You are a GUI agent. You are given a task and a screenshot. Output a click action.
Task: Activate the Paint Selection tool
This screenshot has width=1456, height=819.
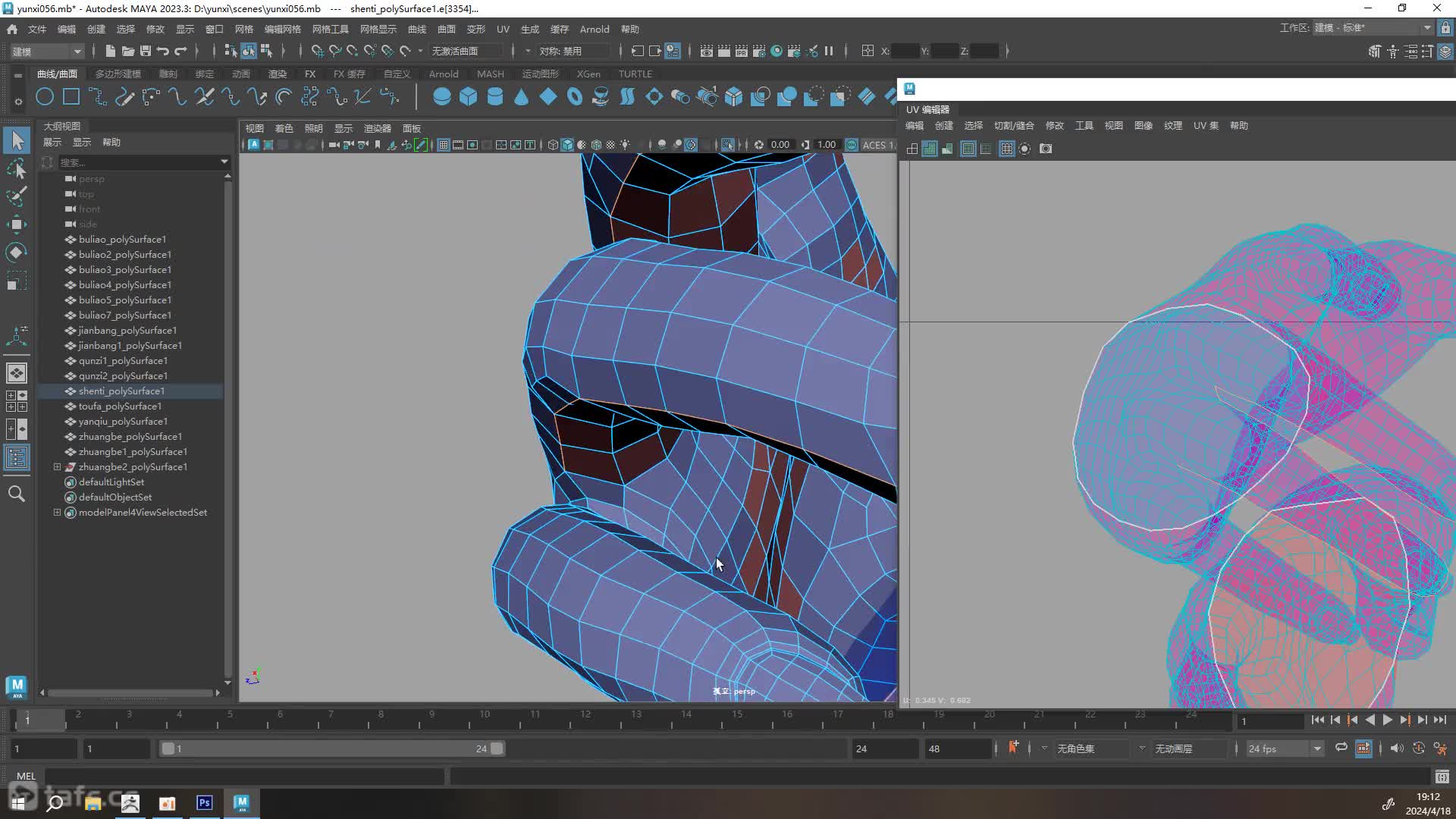[x=17, y=196]
